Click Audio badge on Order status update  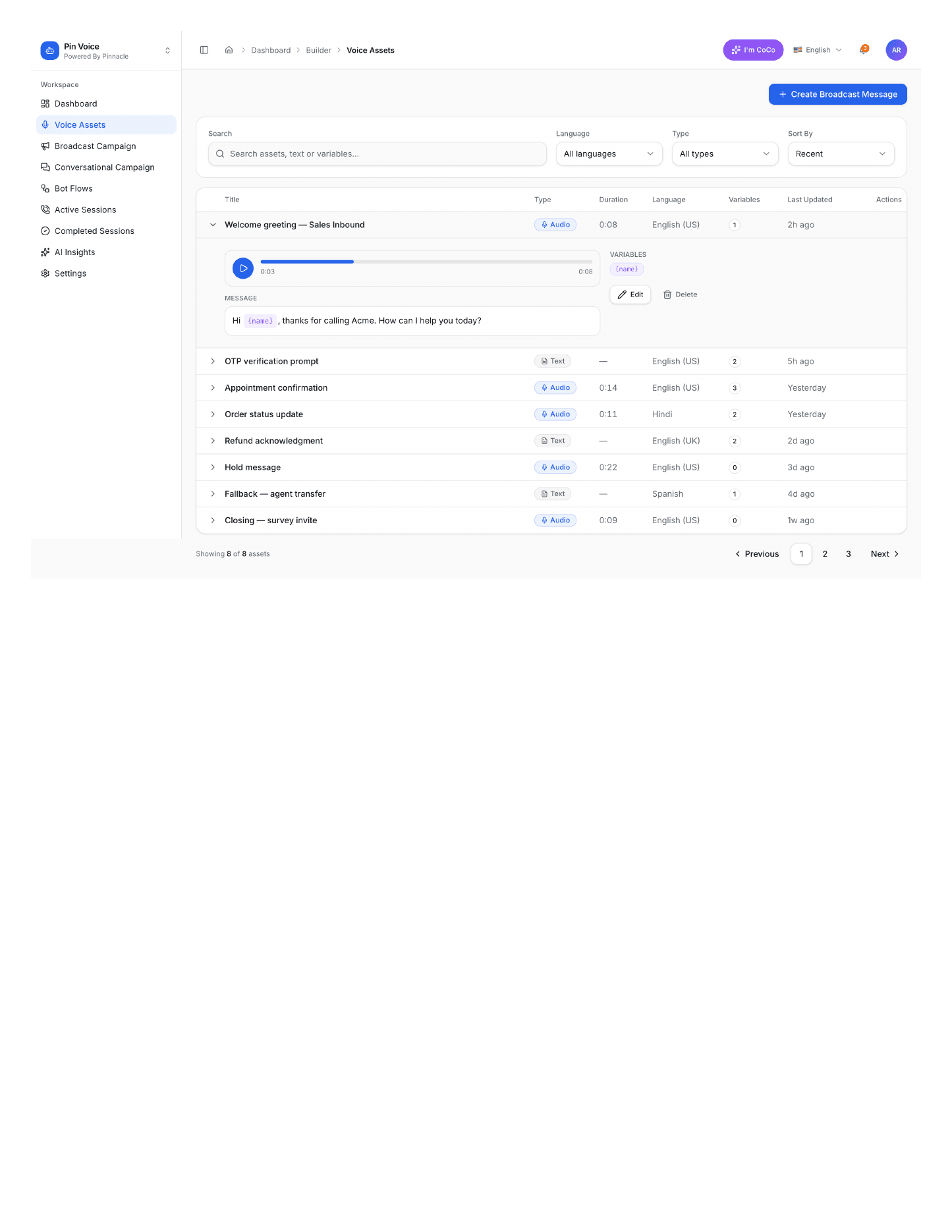point(555,414)
